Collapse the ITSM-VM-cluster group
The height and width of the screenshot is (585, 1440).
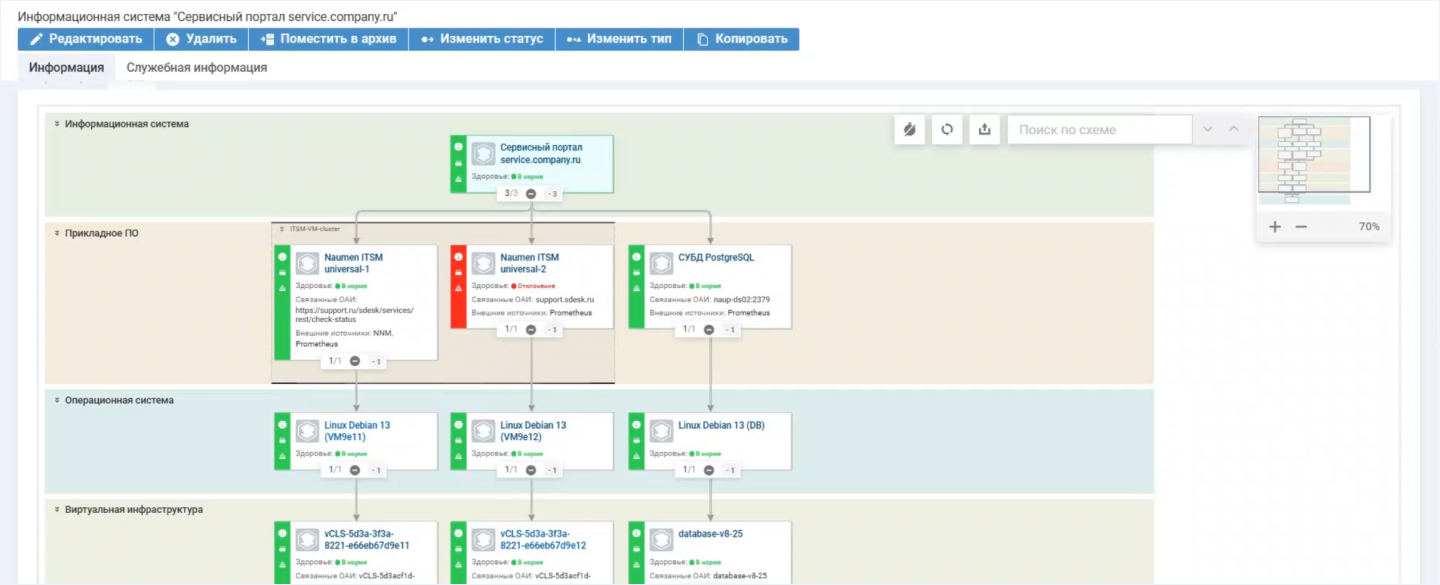click(x=282, y=229)
